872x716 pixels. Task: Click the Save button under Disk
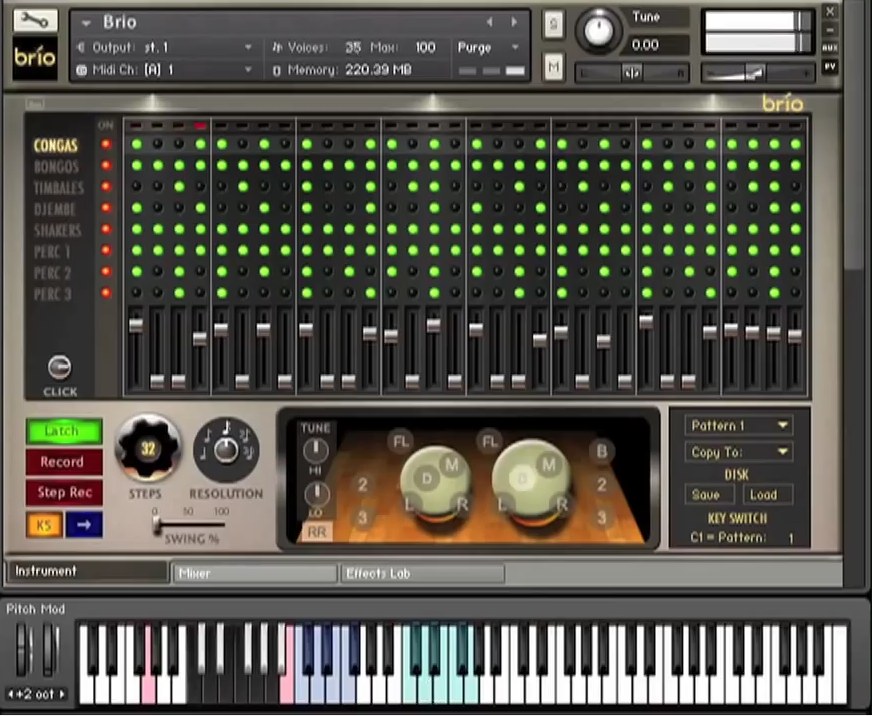(x=708, y=495)
